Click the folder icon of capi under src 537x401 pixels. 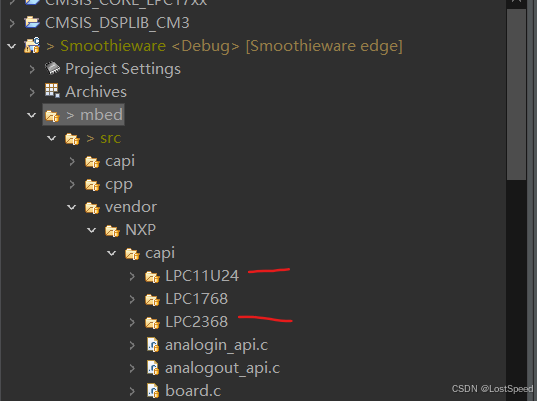pyautogui.click(x=92, y=162)
